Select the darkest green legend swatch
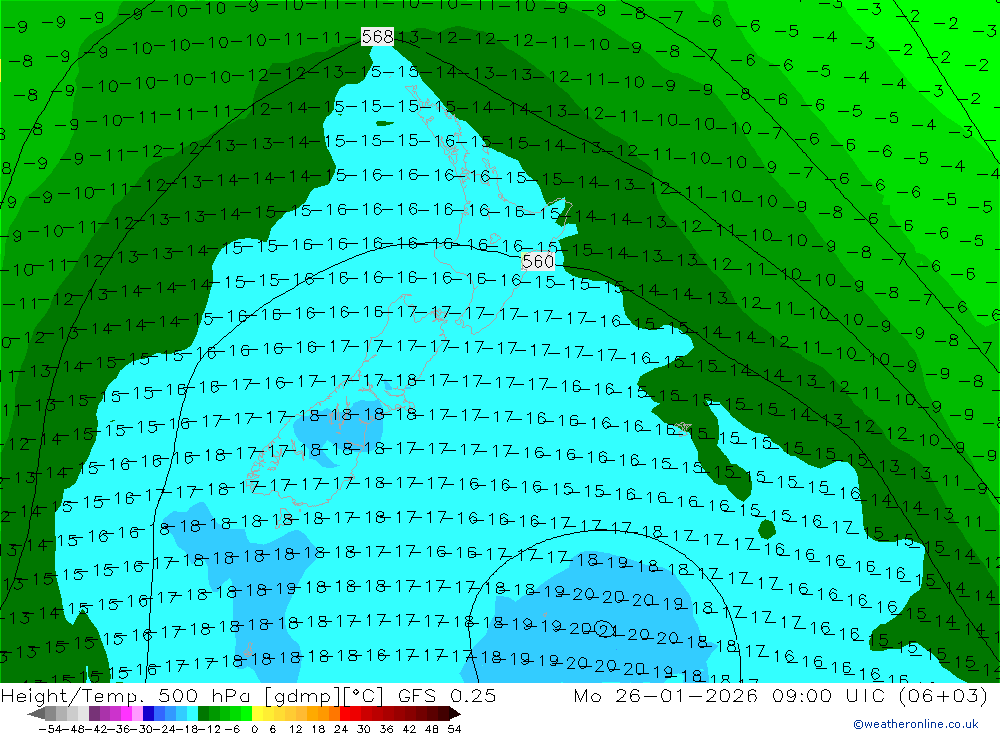The image size is (1000, 733). click(203, 713)
